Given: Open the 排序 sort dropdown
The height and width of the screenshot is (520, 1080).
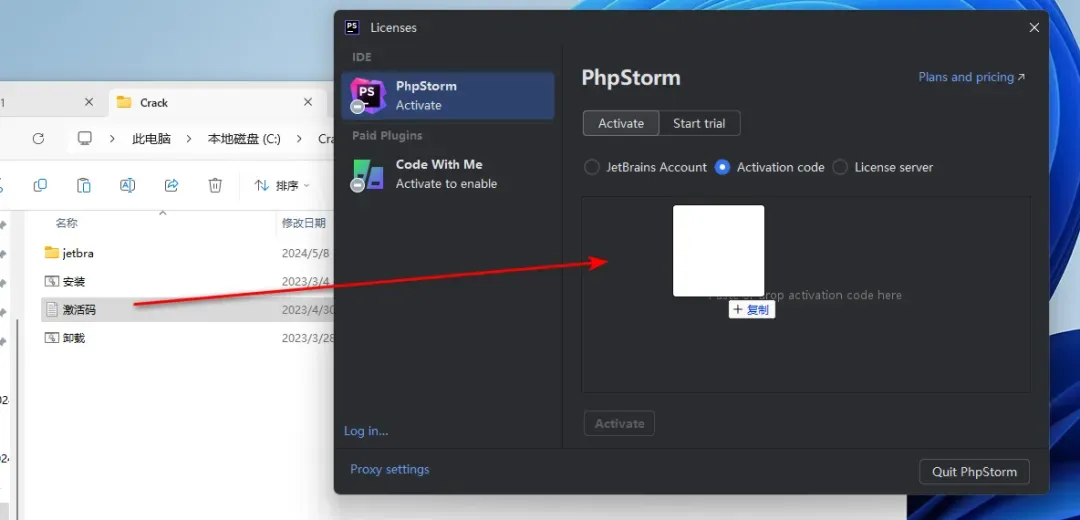Looking at the screenshot, I should 282,185.
